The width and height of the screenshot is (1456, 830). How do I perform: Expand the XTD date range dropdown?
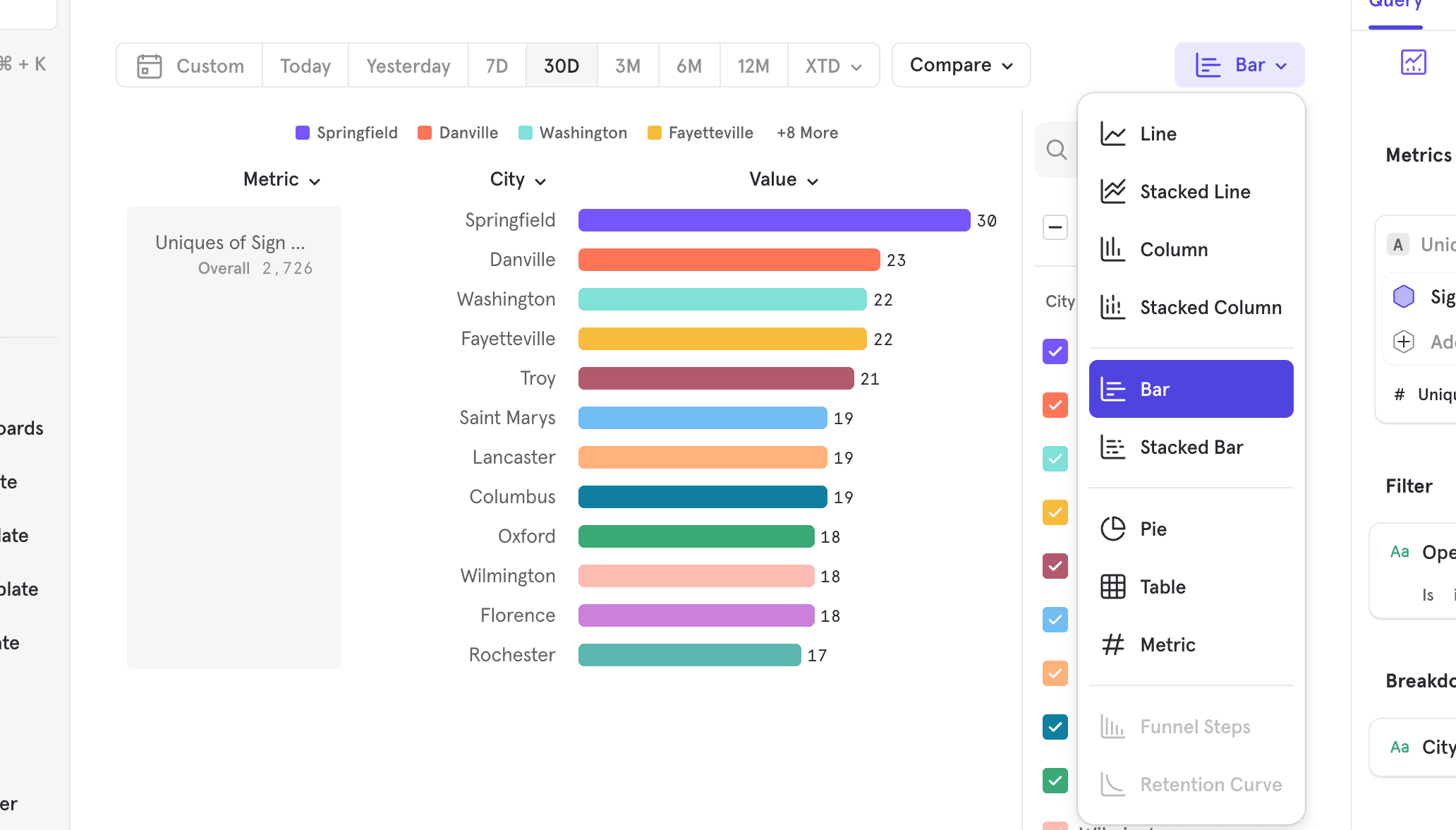[x=833, y=65]
